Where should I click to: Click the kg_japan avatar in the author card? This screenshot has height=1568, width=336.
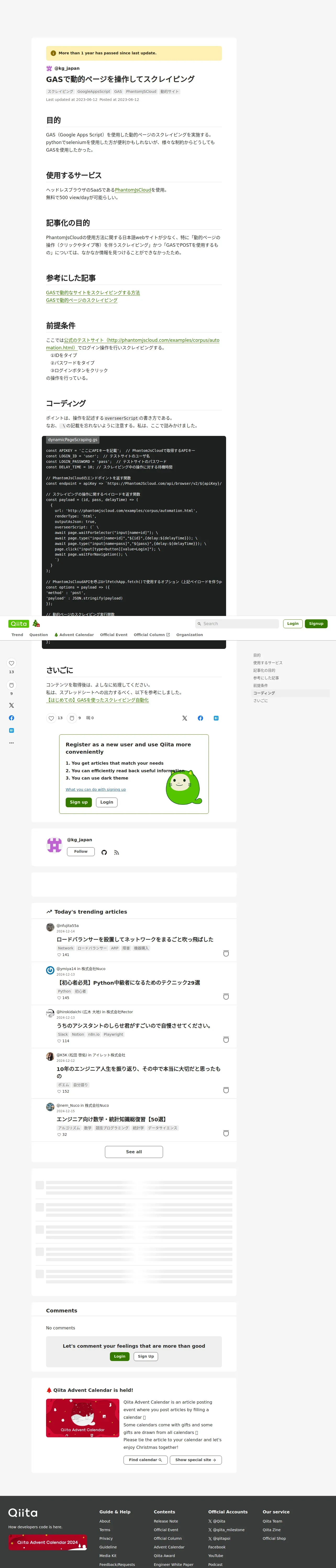(x=54, y=845)
